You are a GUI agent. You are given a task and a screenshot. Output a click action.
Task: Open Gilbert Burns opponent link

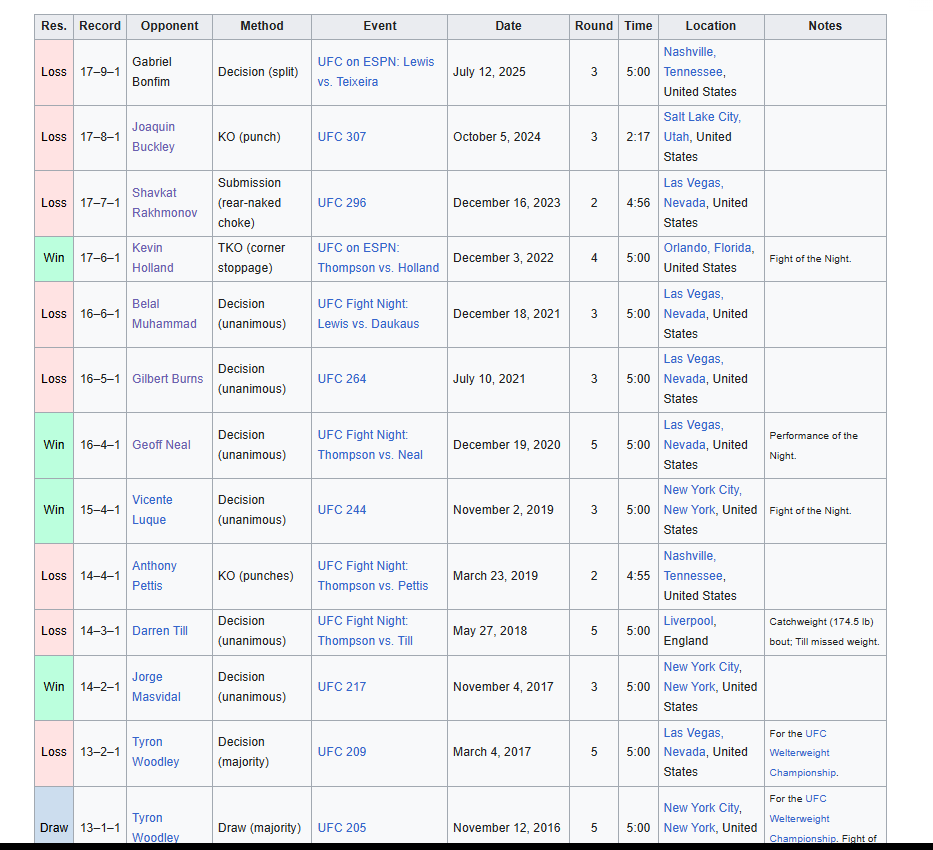coord(167,379)
